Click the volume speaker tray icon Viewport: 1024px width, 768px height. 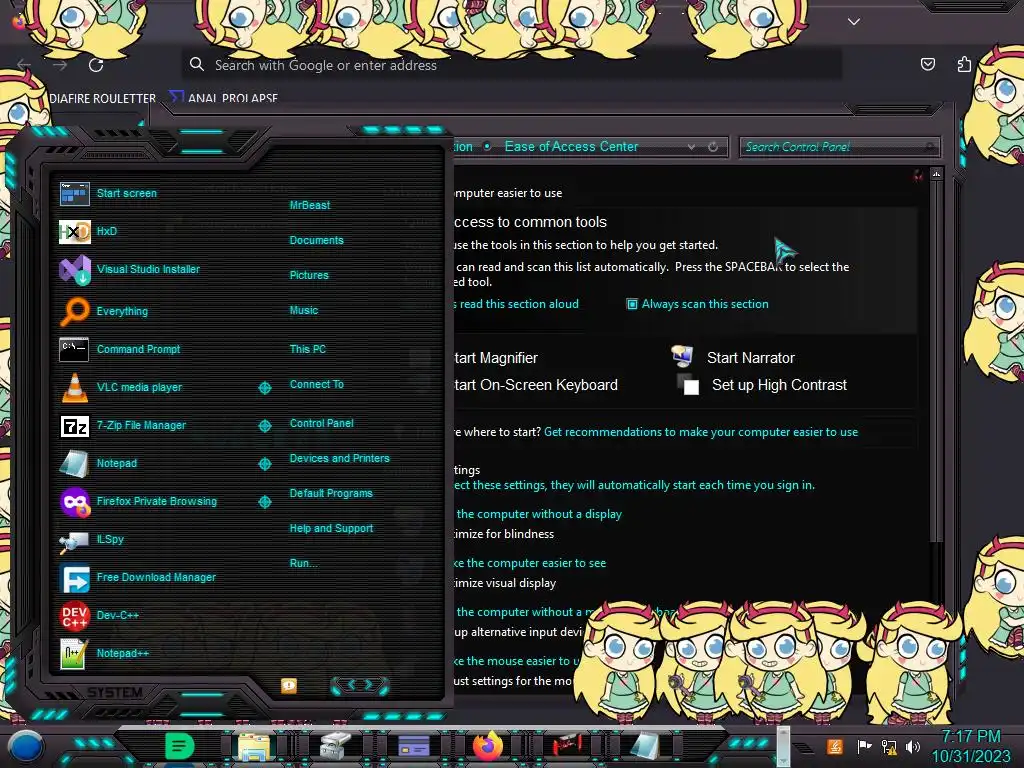[912, 746]
